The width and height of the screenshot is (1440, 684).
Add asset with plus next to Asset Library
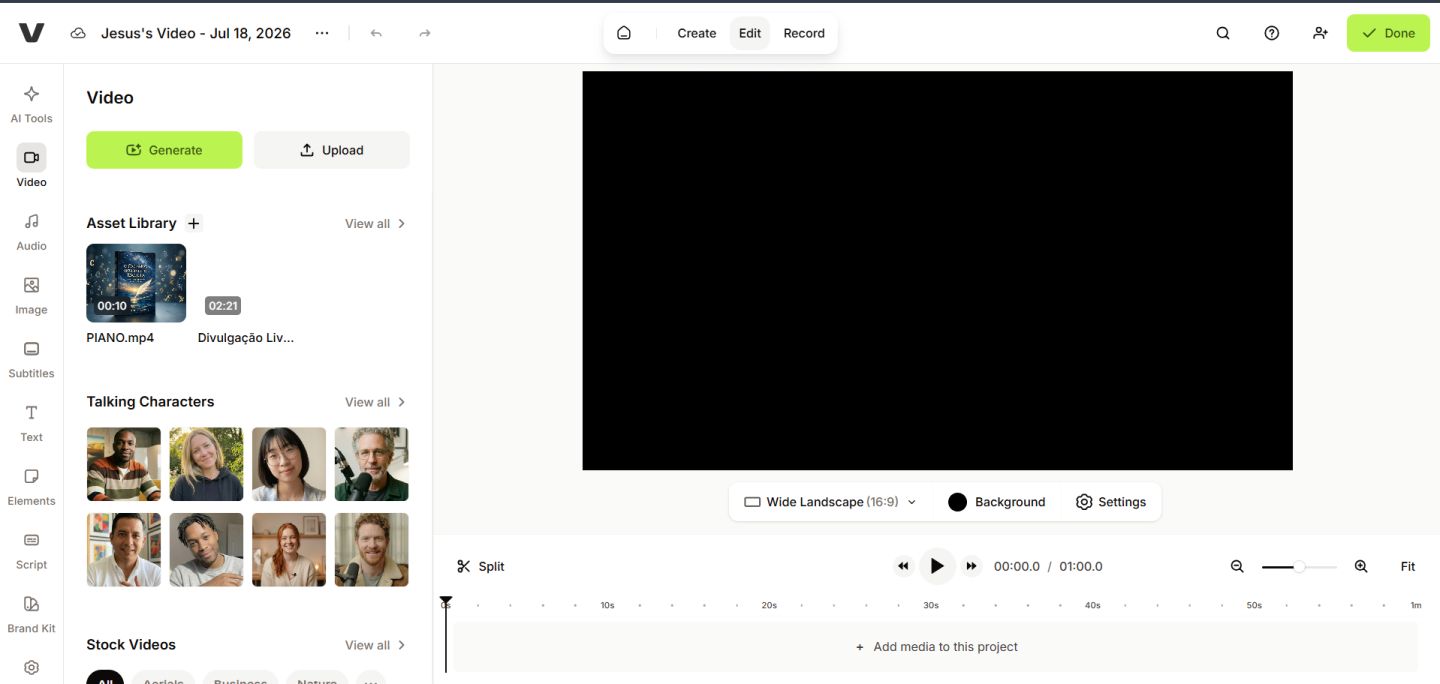tap(194, 223)
